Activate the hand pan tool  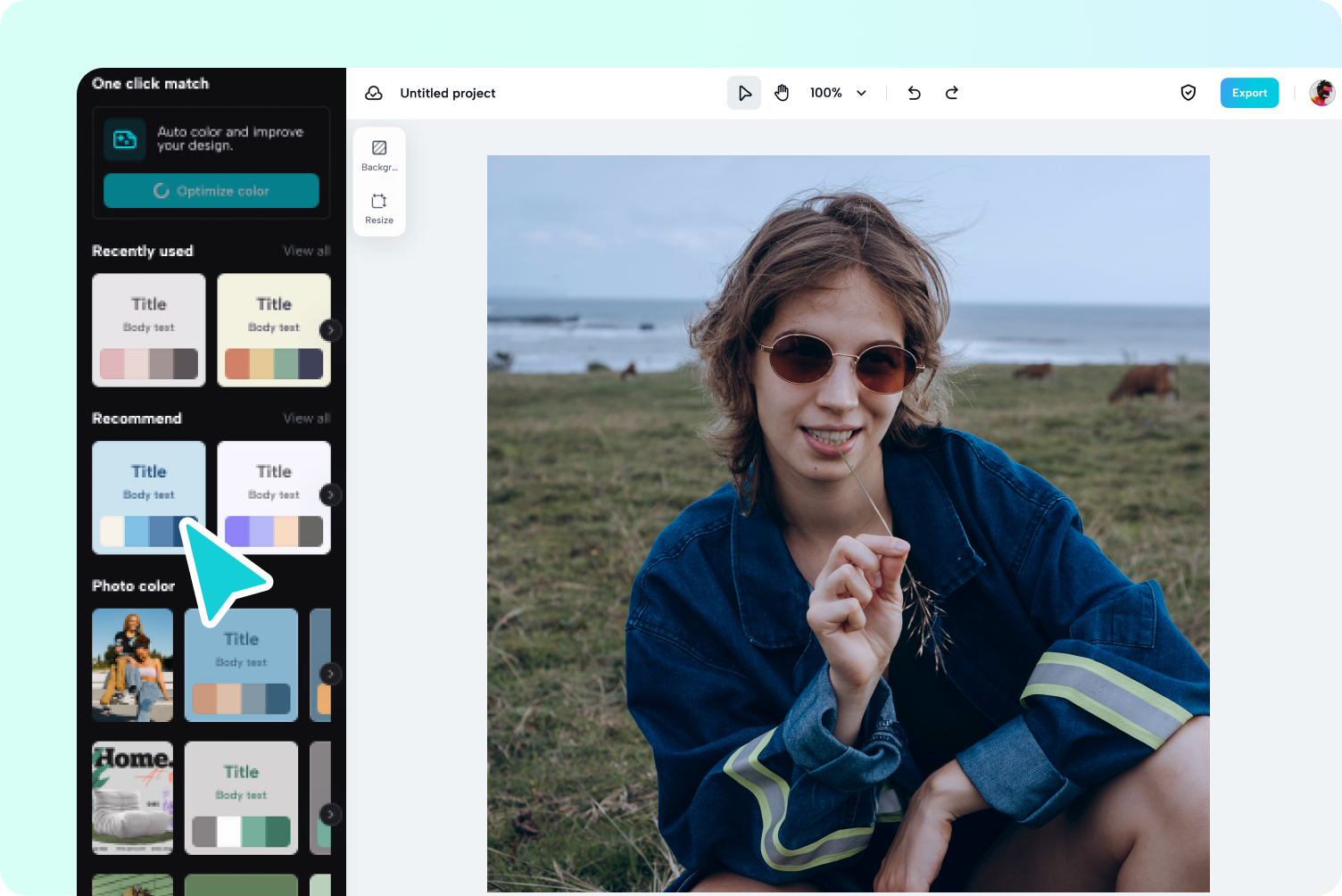(782, 92)
